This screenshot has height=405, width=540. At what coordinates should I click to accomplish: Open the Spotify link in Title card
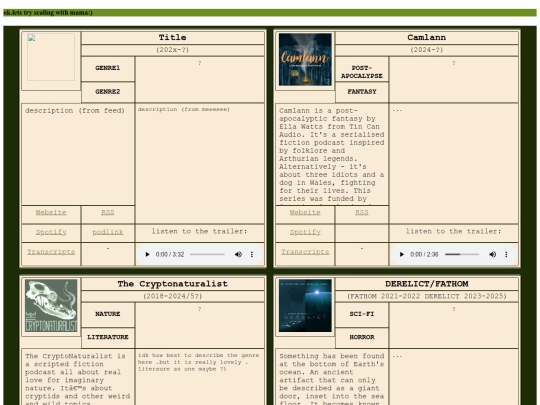coord(51,232)
